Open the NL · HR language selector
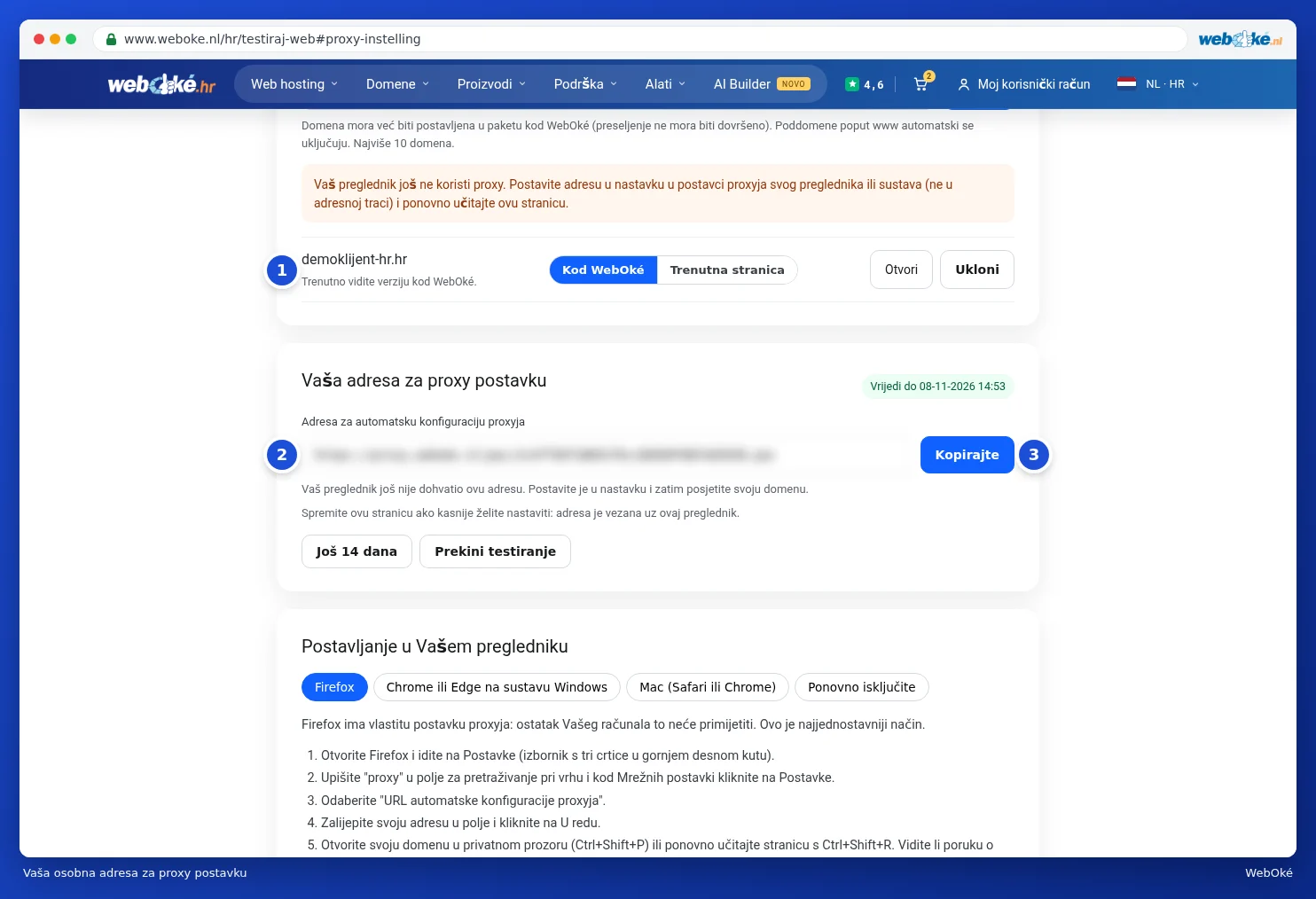This screenshot has width=1316, height=899. coord(1158,84)
